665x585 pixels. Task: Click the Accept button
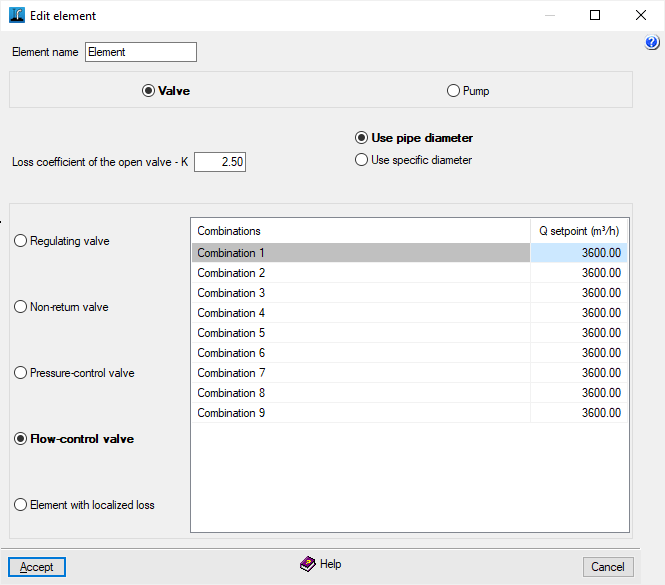[x=37, y=567]
